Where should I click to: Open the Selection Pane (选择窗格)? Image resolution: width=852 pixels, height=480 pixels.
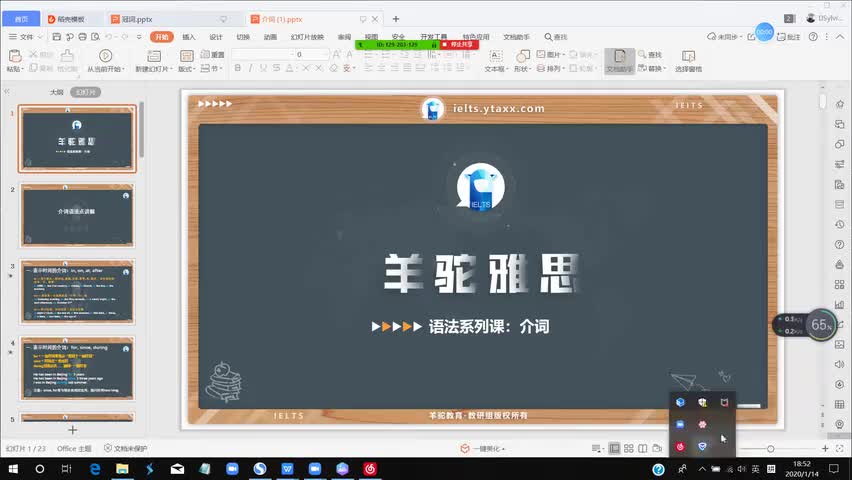(688, 60)
